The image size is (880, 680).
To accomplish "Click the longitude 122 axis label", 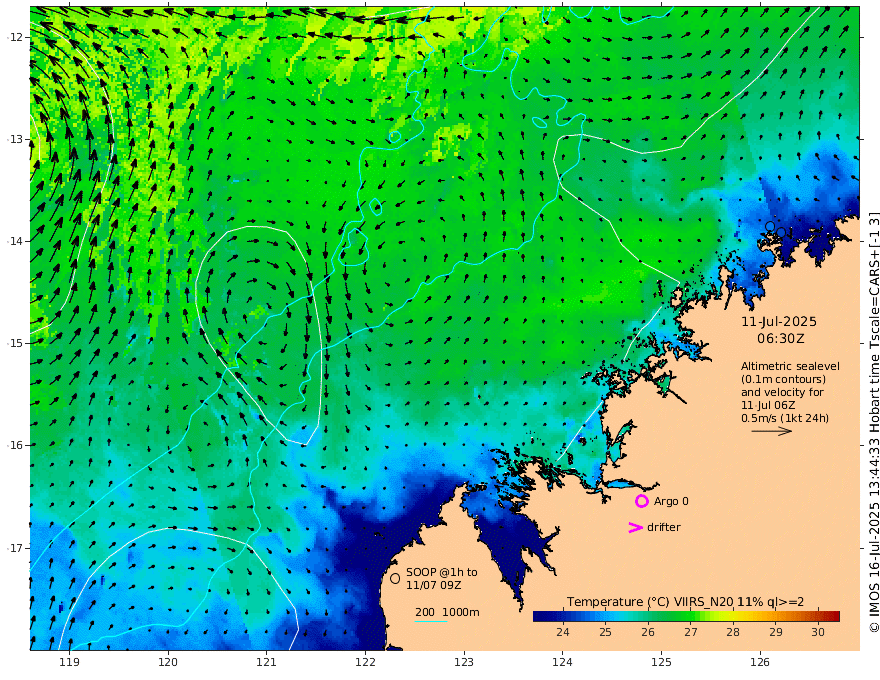I will point(365,662).
